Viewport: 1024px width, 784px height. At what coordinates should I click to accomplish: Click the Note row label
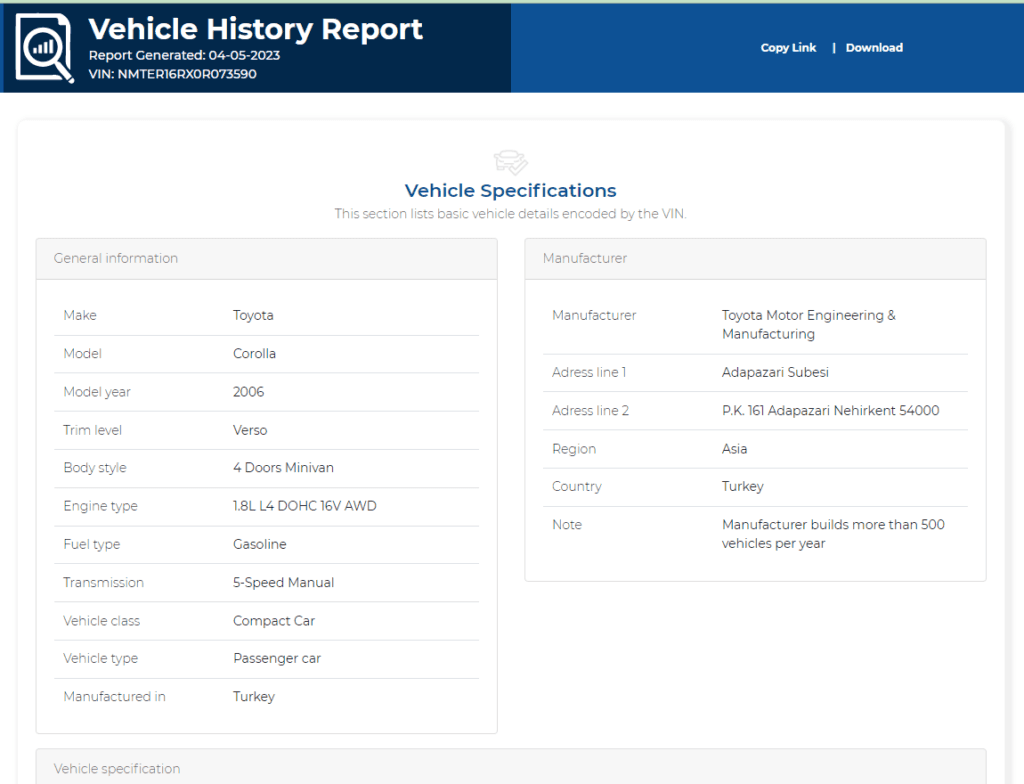567,525
